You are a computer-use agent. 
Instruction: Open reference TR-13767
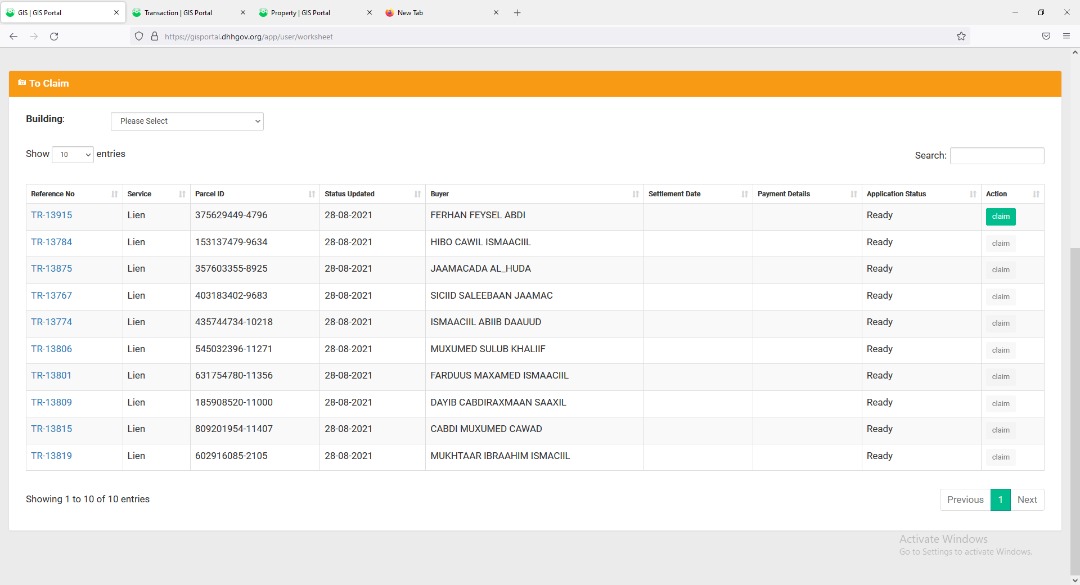coord(52,296)
